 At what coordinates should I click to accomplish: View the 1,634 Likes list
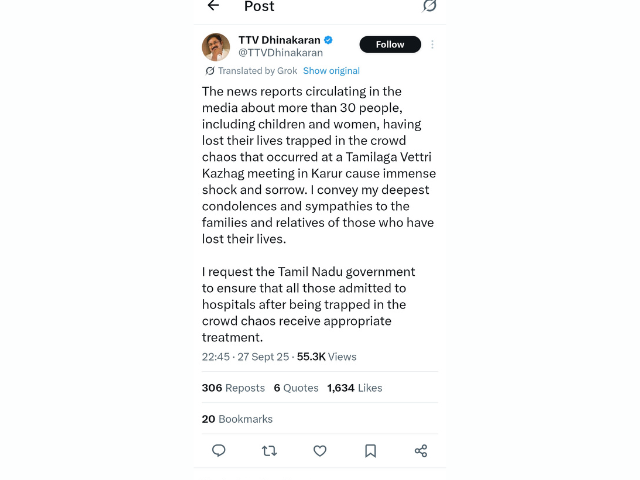pos(354,388)
